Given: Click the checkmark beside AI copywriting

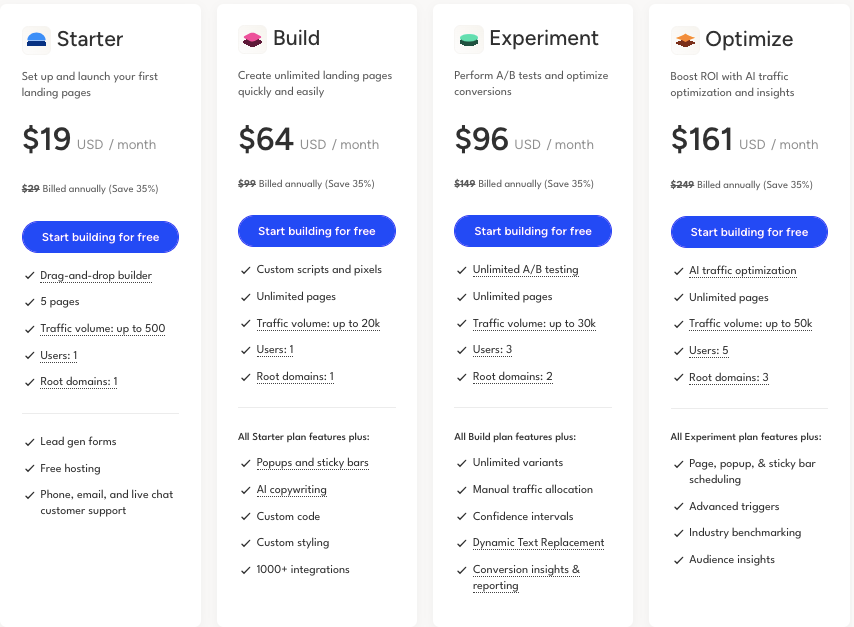Looking at the screenshot, I should pyautogui.click(x=246, y=490).
